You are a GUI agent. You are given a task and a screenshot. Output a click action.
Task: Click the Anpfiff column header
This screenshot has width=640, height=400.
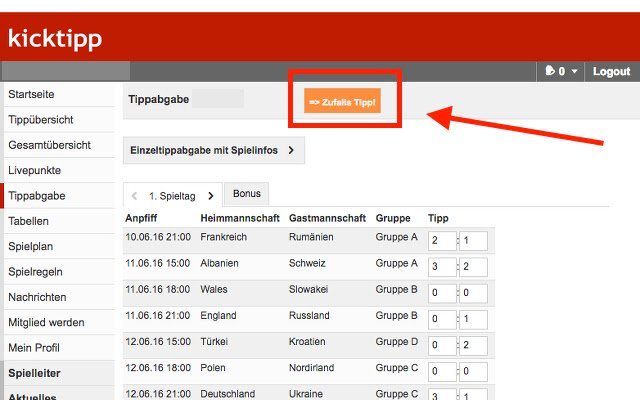point(141,218)
